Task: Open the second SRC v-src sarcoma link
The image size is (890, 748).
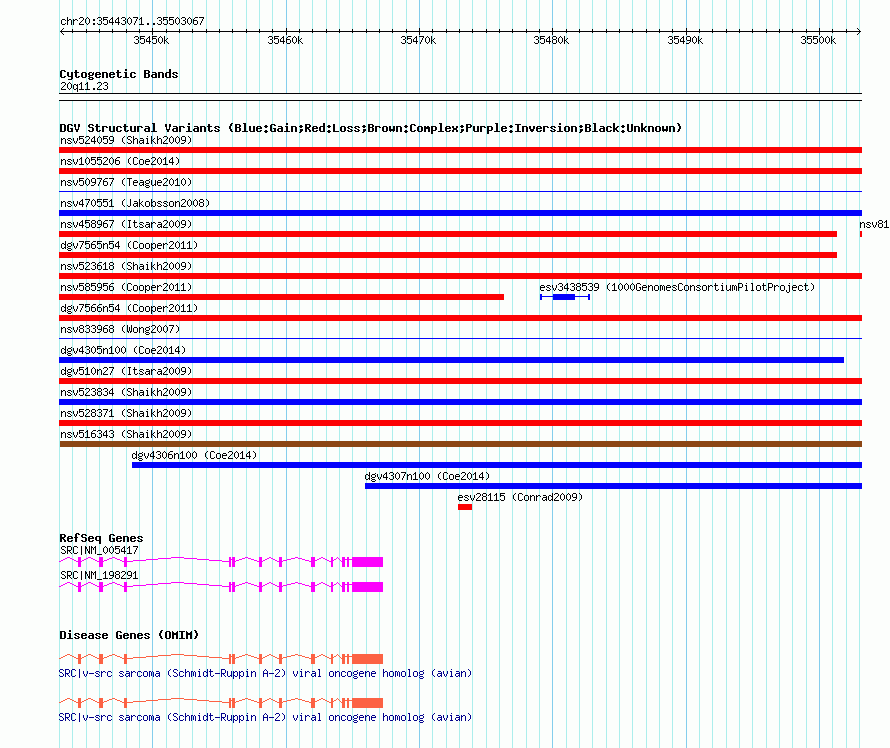Action: point(265,717)
